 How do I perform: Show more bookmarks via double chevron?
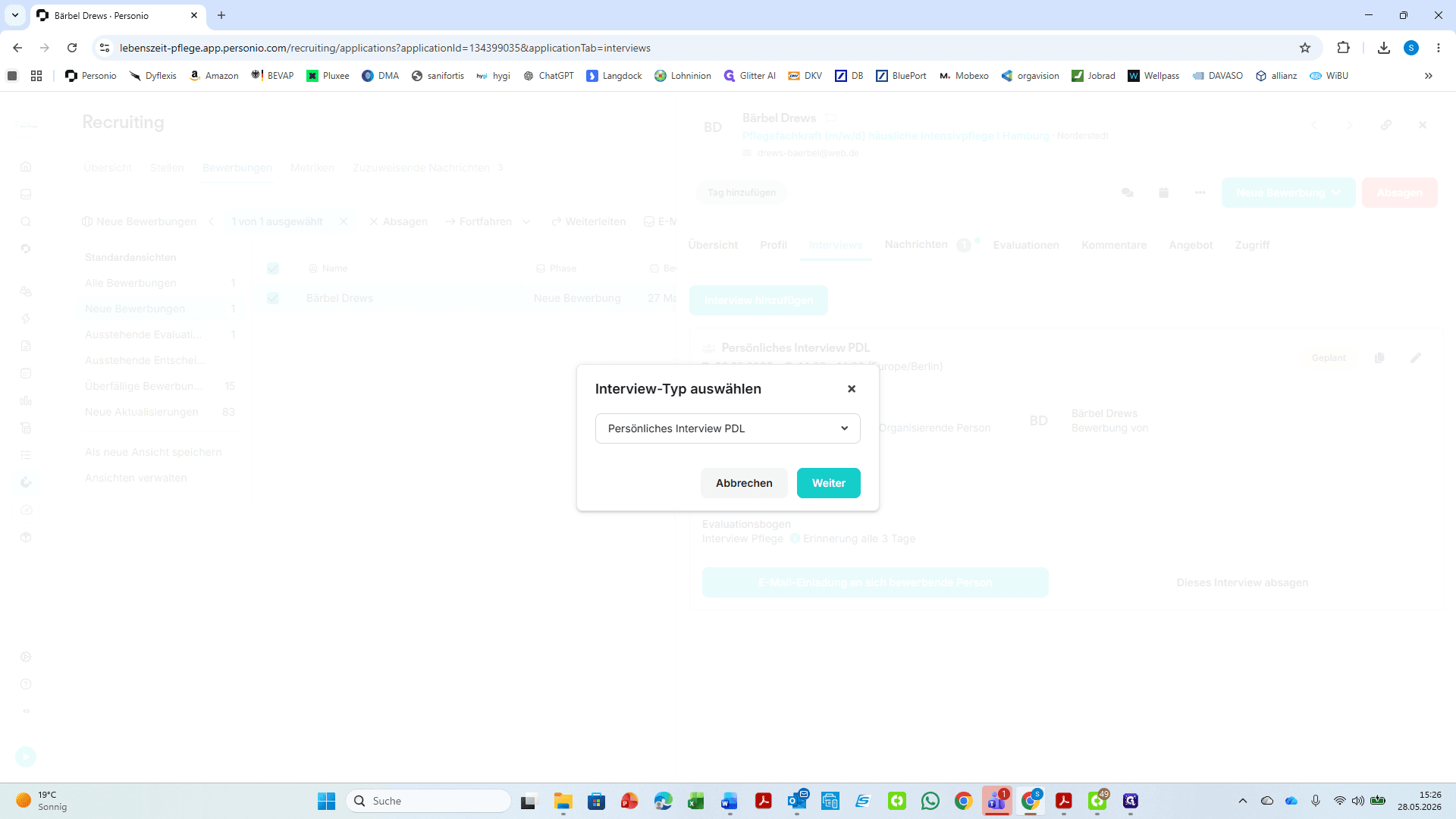[x=1429, y=76]
